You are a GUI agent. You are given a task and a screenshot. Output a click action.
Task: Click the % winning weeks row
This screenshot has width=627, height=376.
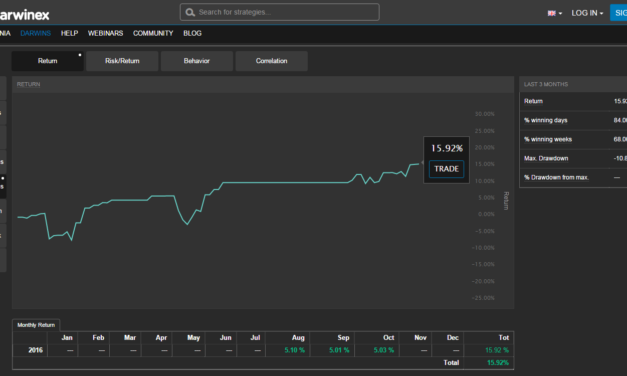tap(573, 139)
